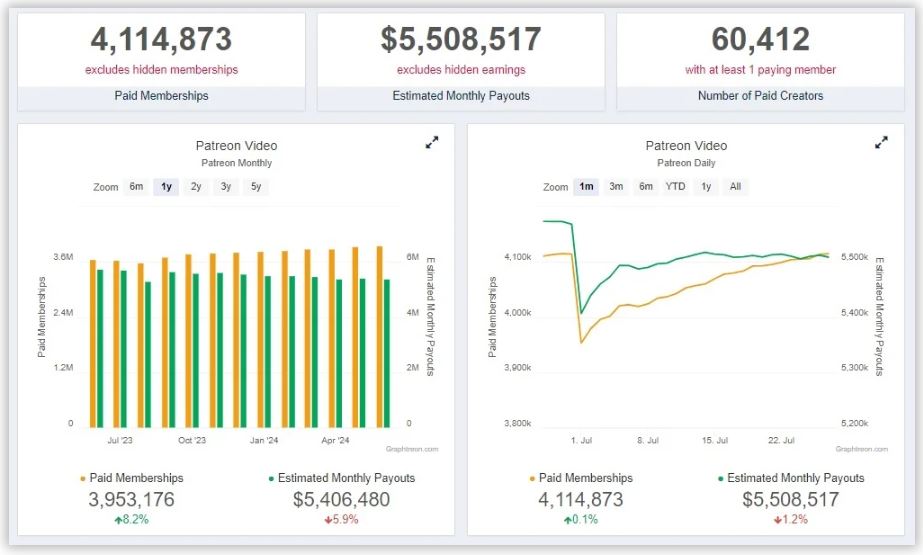This screenshot has width=923, height=555.
Task: Click the $5,508,517 top card total
Action: (x=461, y=39)
